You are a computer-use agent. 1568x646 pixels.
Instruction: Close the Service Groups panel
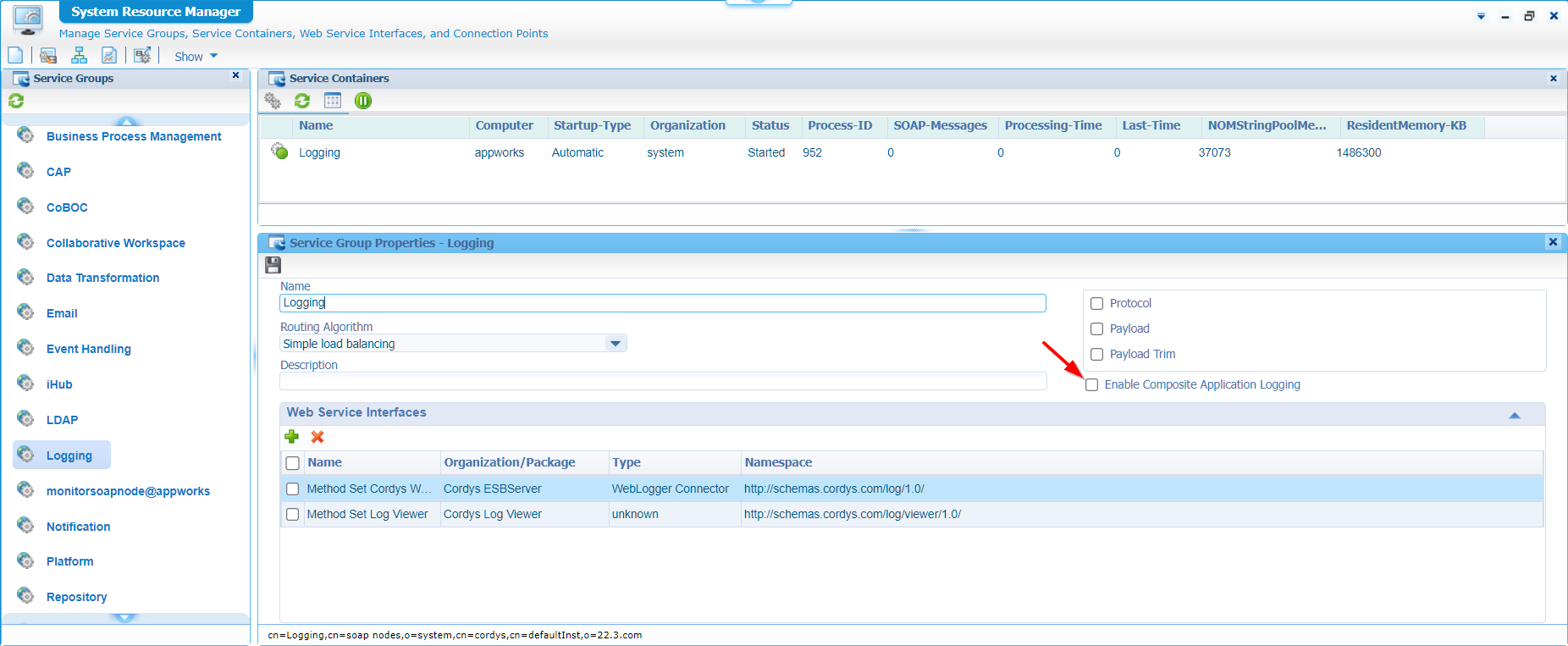coord(235,75)
